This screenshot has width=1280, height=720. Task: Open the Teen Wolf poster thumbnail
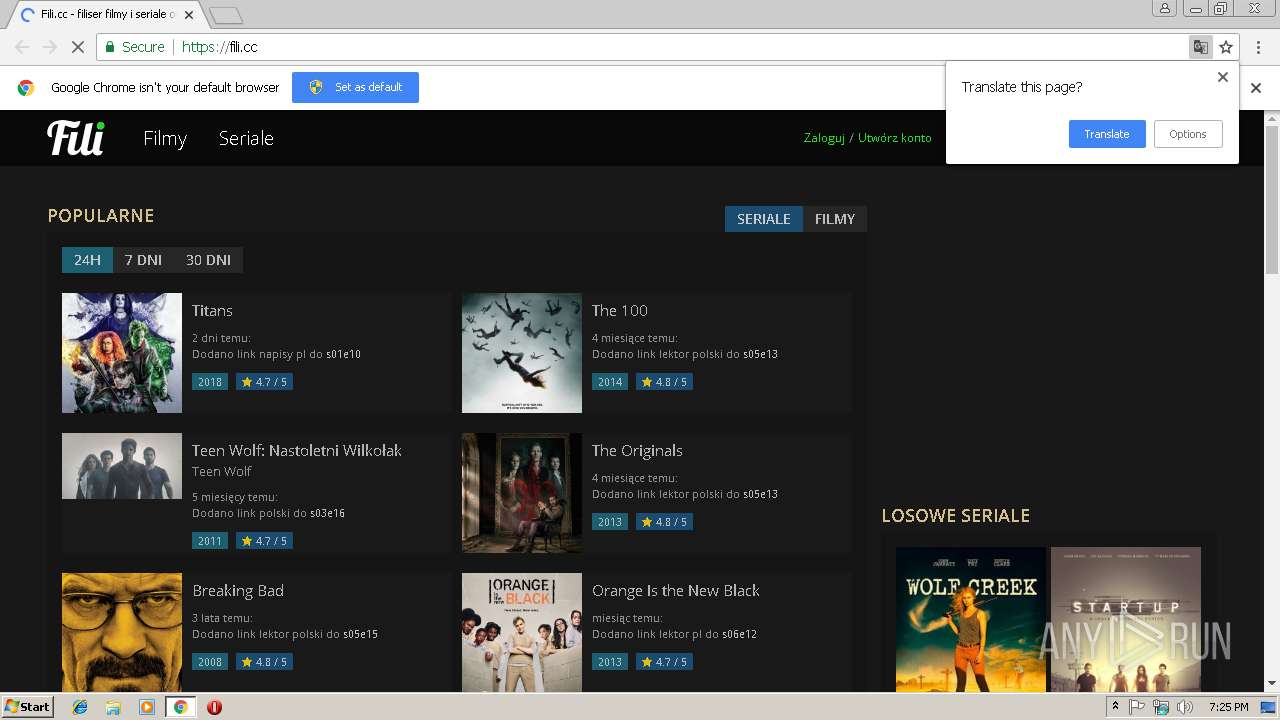click(x=122, y=466)
